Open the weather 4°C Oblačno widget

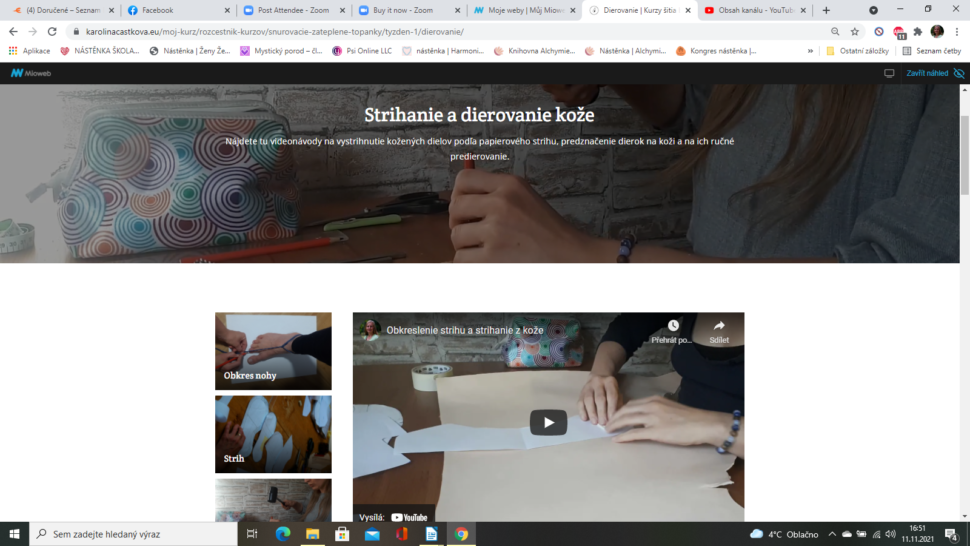coord(784,534)
